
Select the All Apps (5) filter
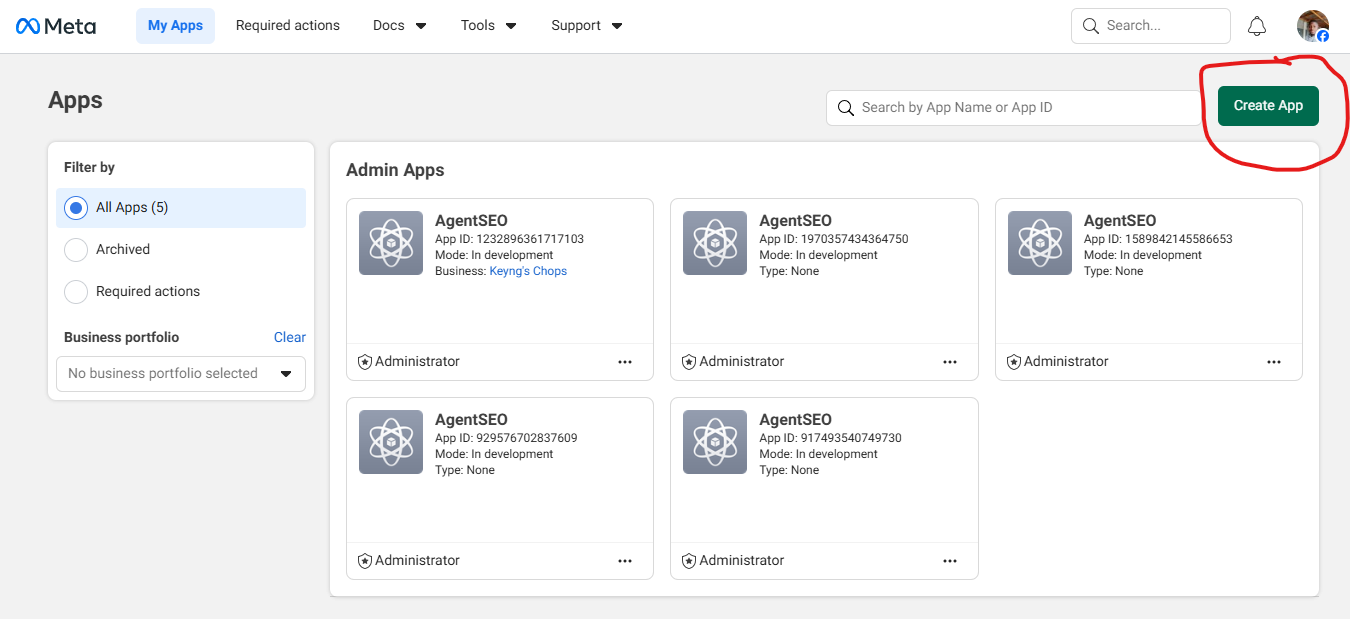tap(76, 208)
